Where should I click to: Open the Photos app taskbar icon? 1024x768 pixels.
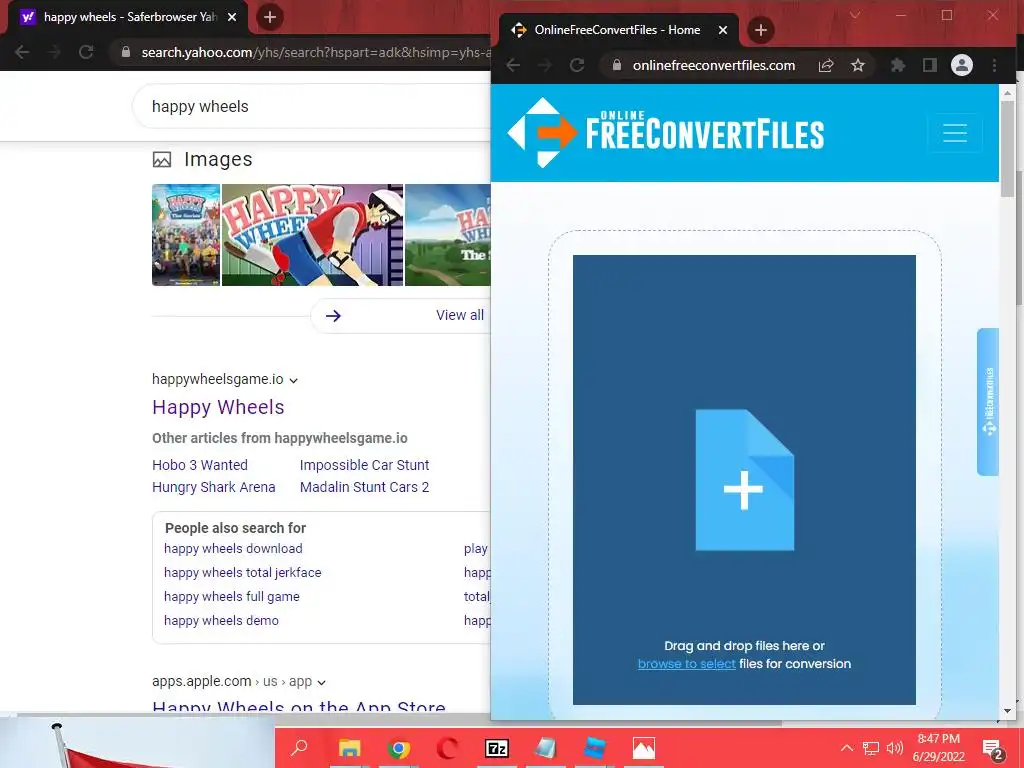point(643,748)
